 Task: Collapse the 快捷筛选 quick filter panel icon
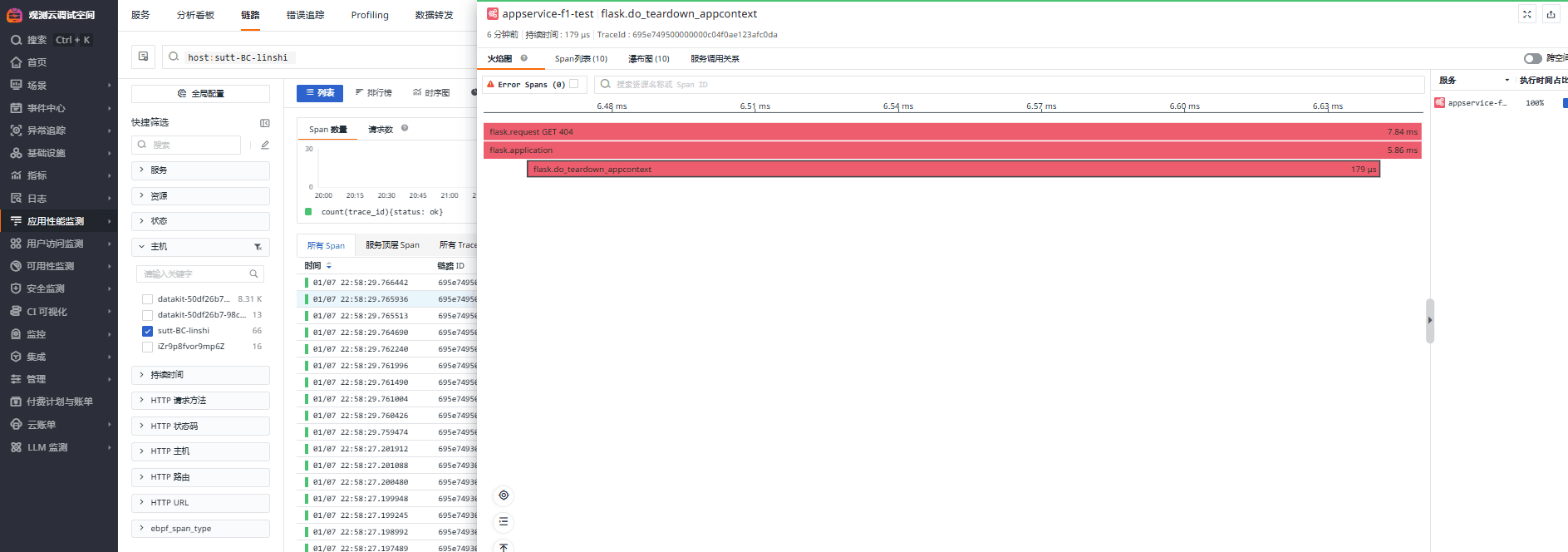point(265,123)
